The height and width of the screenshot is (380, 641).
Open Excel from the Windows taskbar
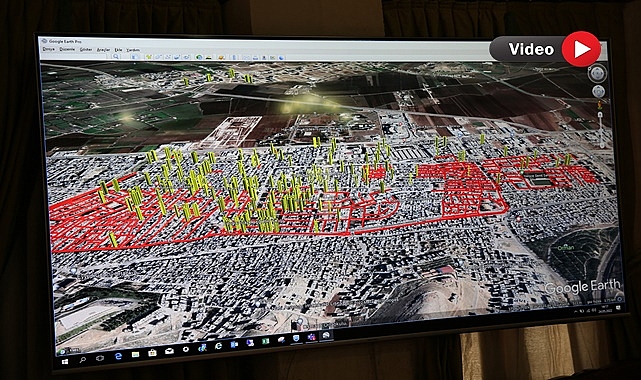point(265,341)
